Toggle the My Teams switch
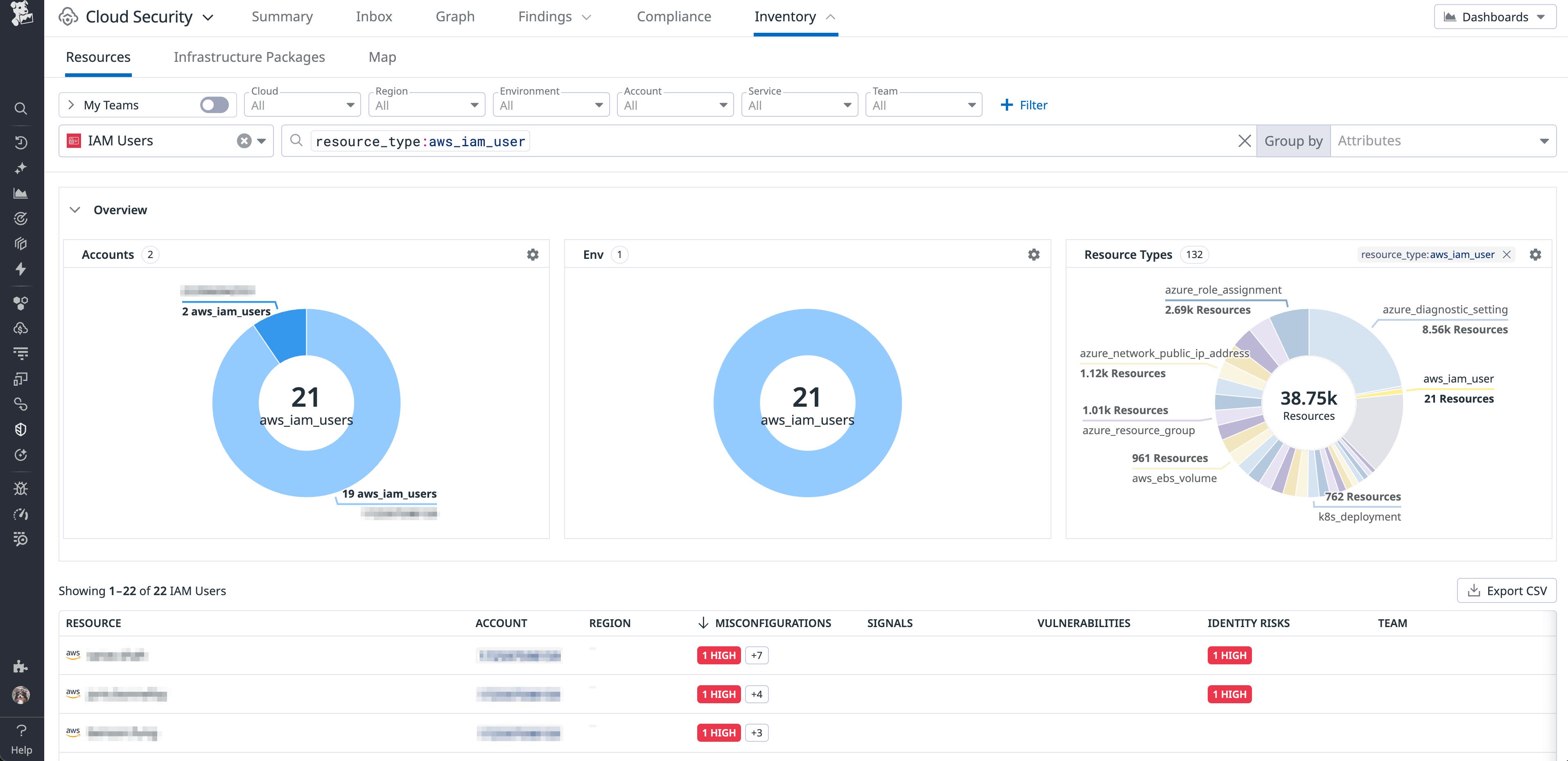1568x761 pixels. click(214, 105)
